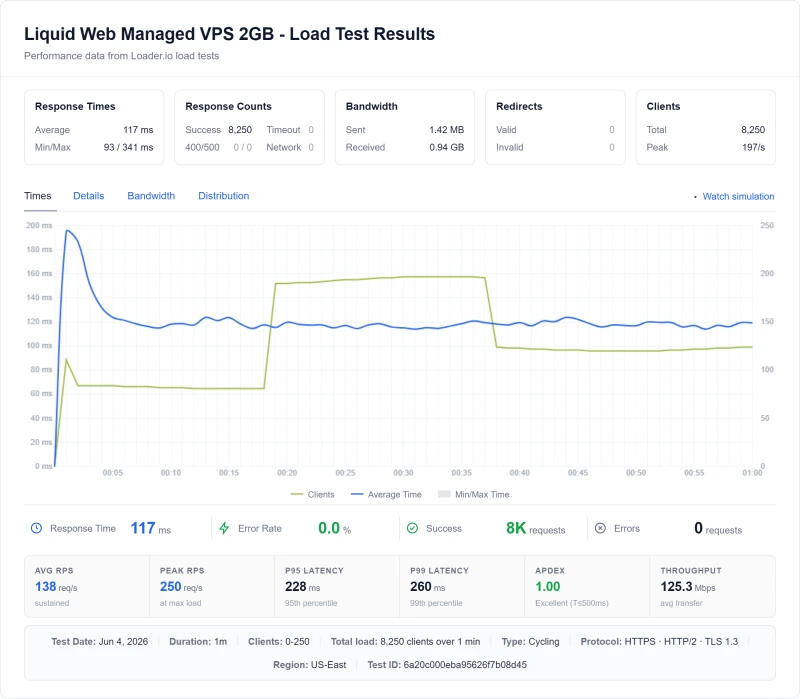This screenshot has height=699, width=800.
Task: Click the Invalid redirects row
Action: tap(555, 147)
